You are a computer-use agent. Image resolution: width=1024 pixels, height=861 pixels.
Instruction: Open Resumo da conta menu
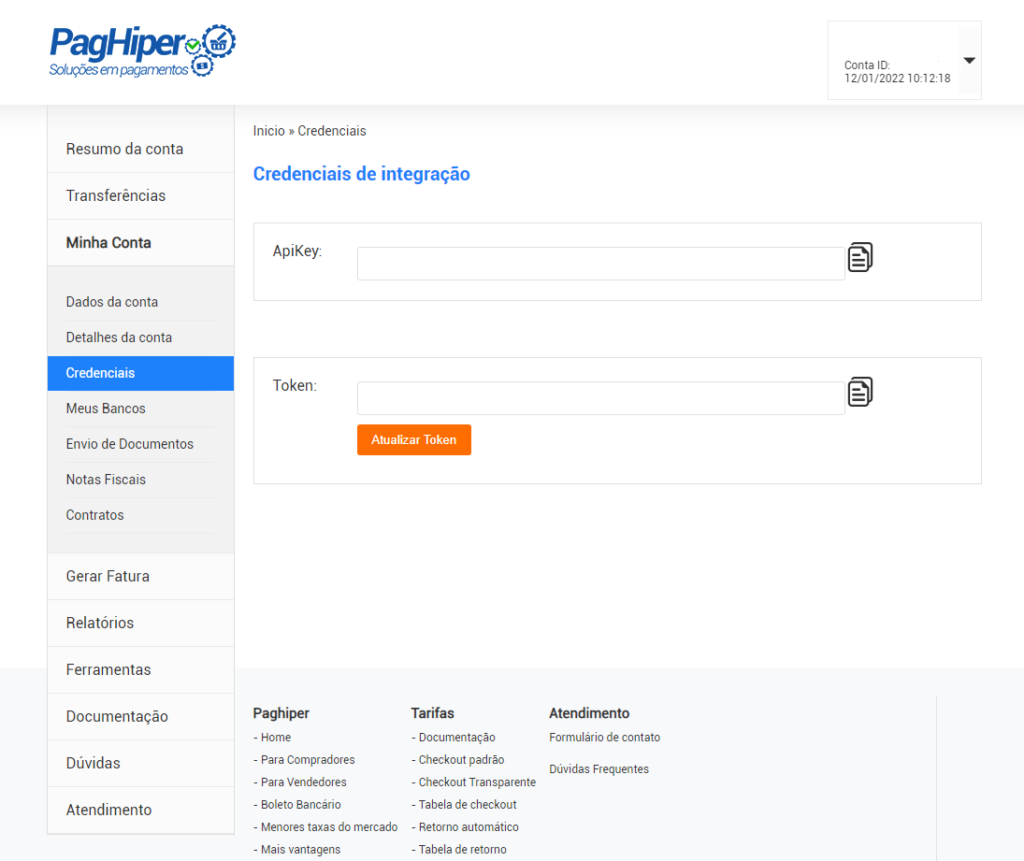click(141, 149)
